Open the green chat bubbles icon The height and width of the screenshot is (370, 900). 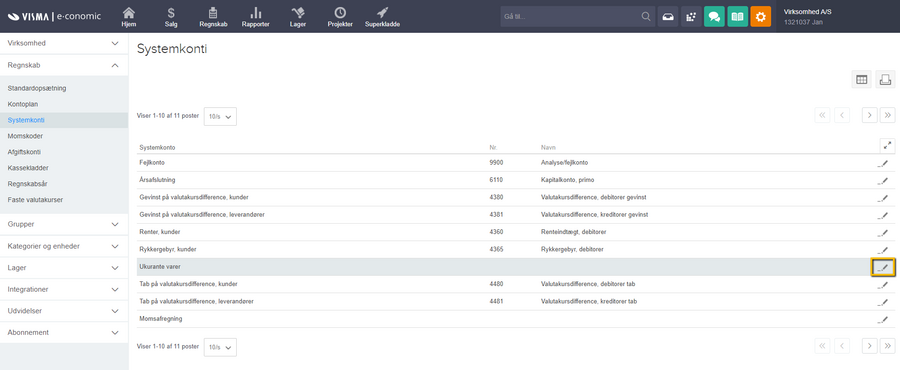pyautogui.click(x=714, y=17)
